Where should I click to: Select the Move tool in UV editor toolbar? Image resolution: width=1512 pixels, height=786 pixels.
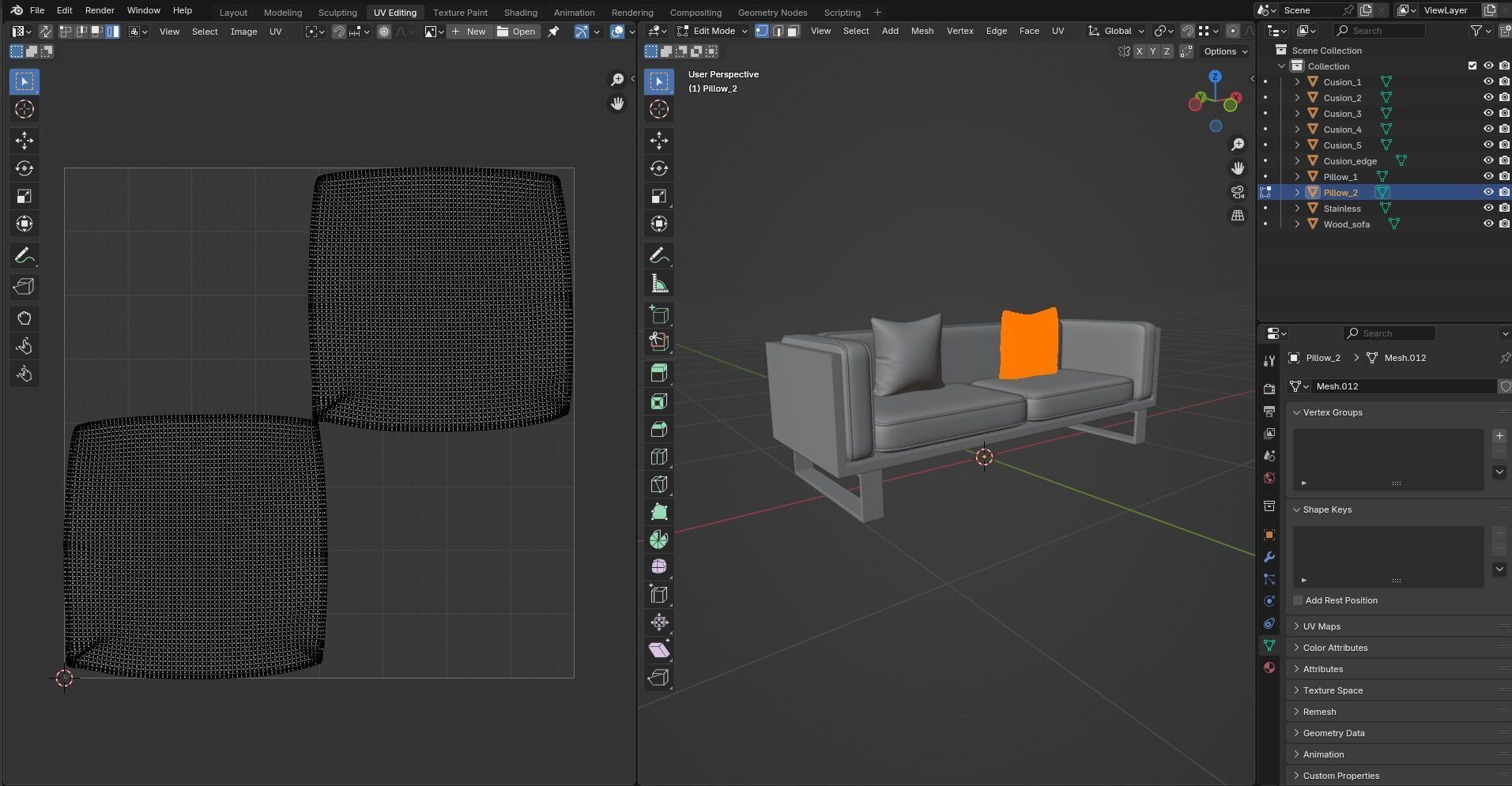tap(25, 141)
